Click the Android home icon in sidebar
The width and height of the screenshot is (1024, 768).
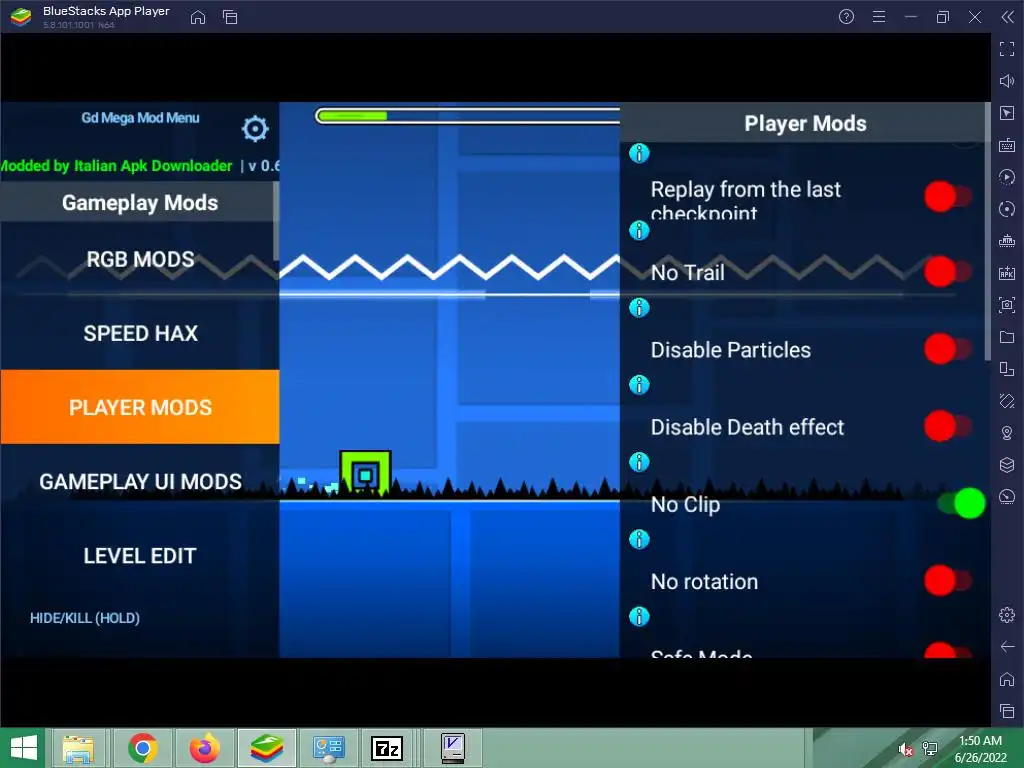1007,679
